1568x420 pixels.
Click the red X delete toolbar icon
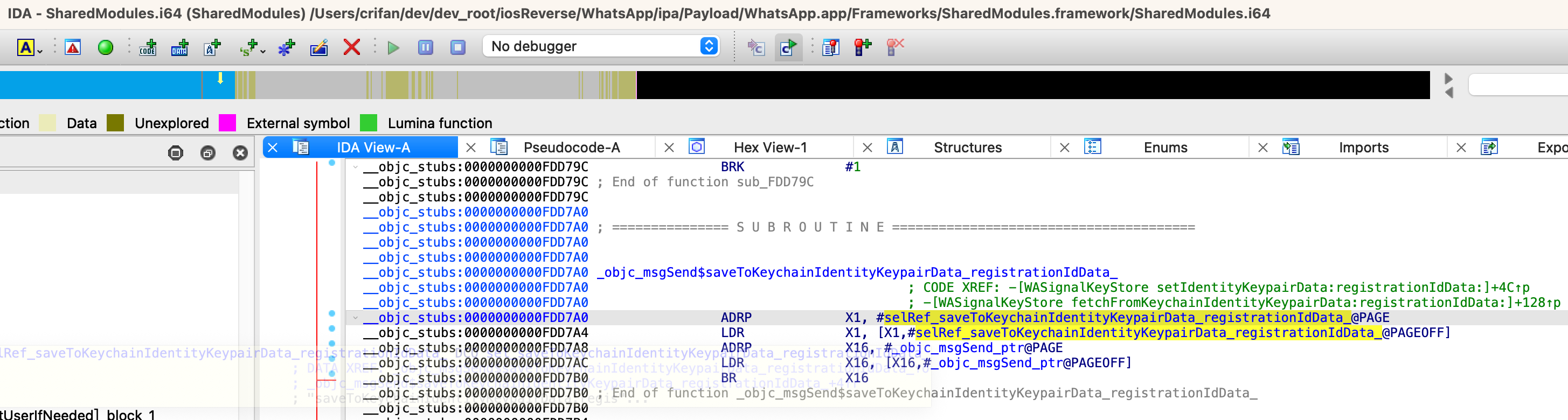coord(352,47)
